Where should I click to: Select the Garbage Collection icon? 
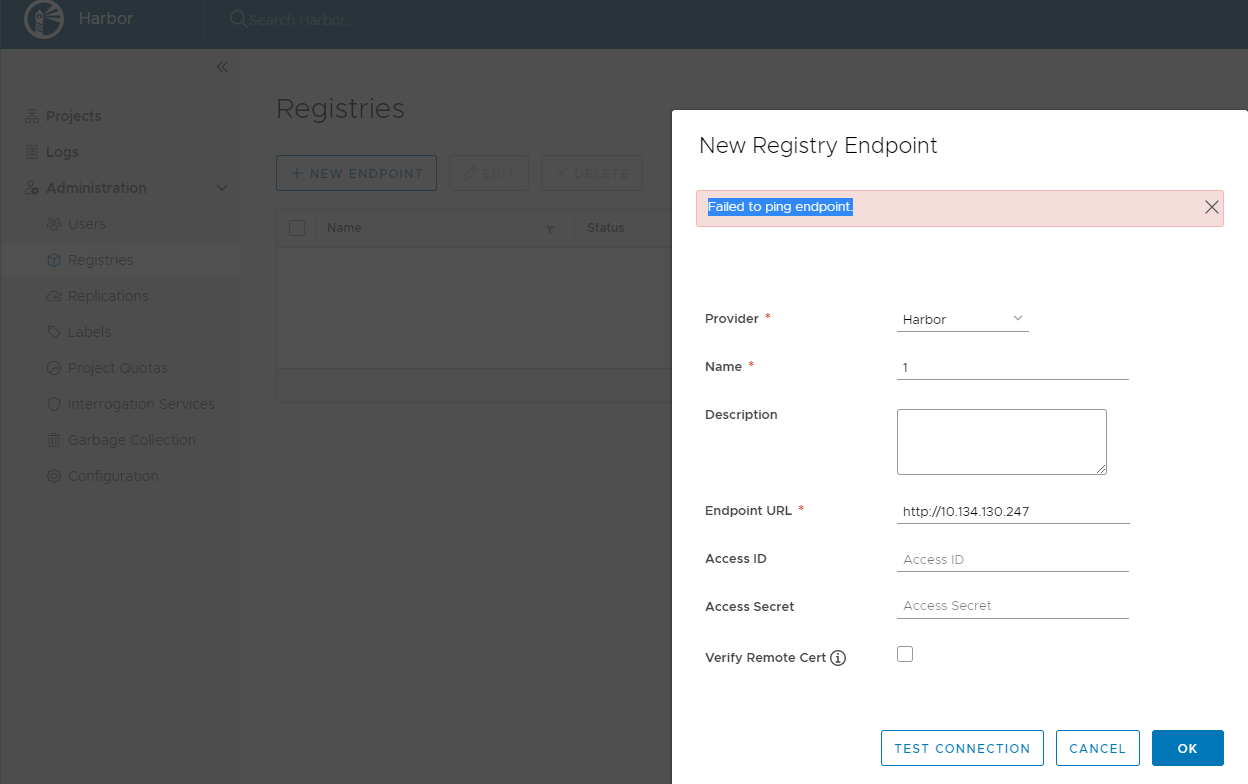56,440
